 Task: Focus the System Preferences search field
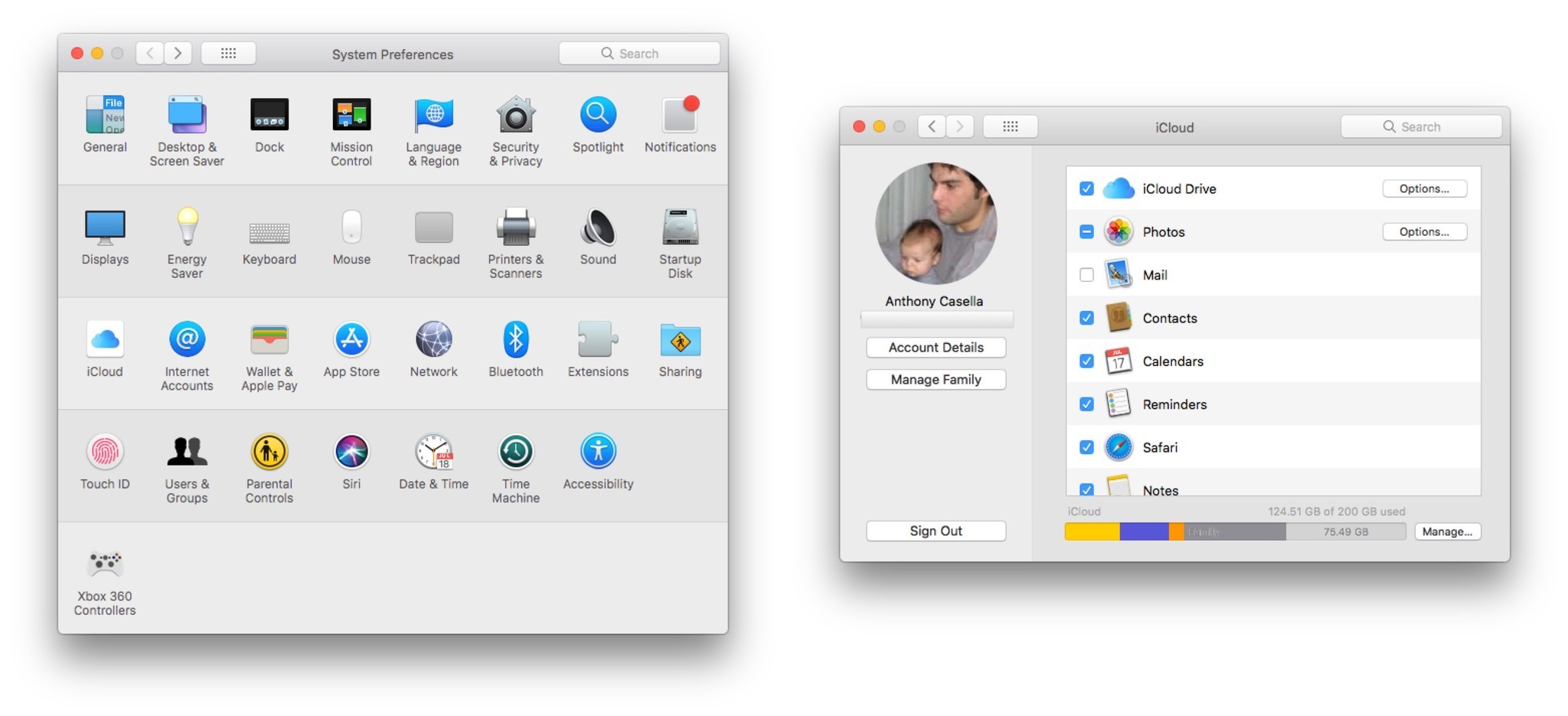(x=639, y=54)
